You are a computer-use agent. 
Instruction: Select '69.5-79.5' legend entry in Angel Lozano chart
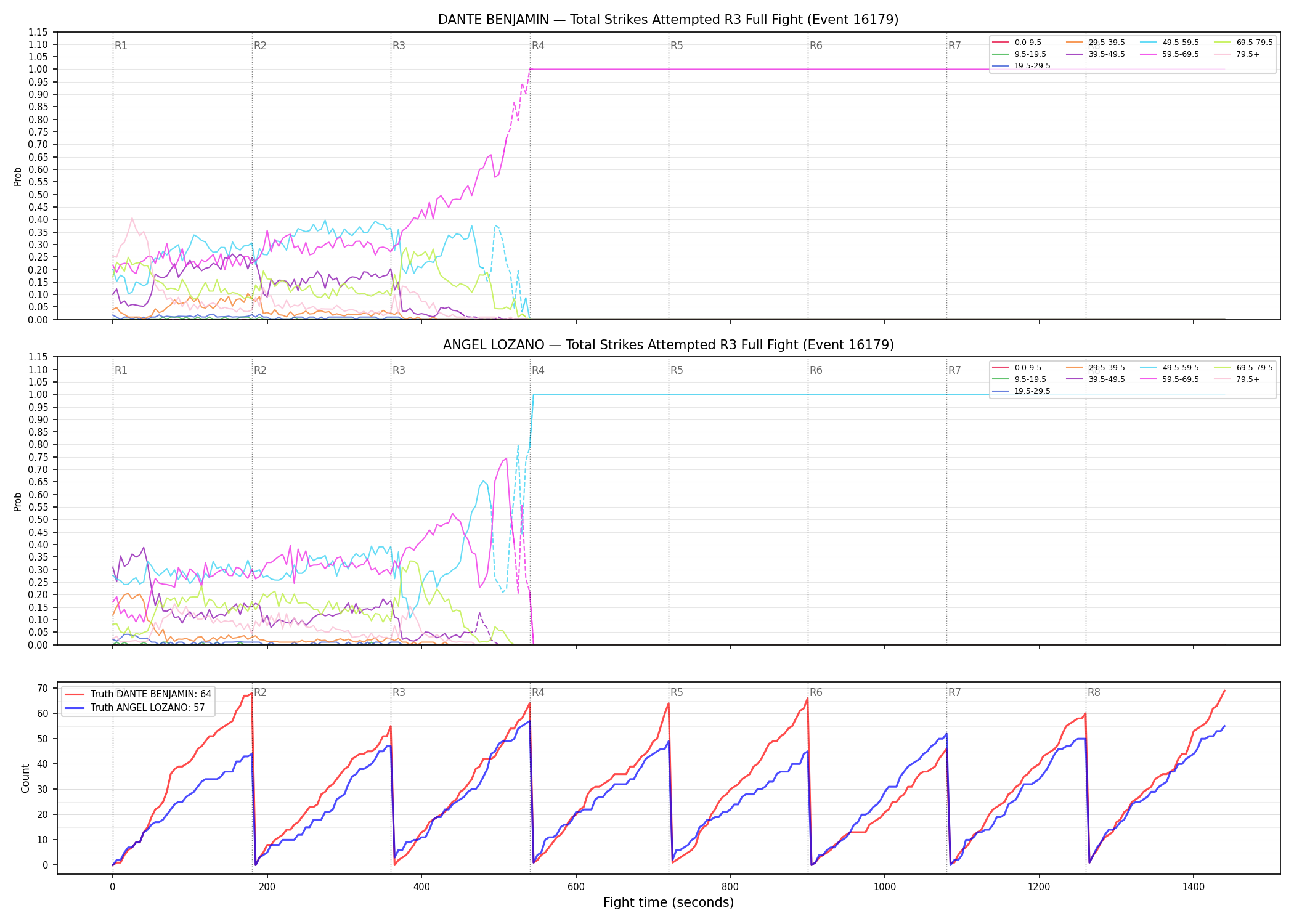pos(1243,368)
